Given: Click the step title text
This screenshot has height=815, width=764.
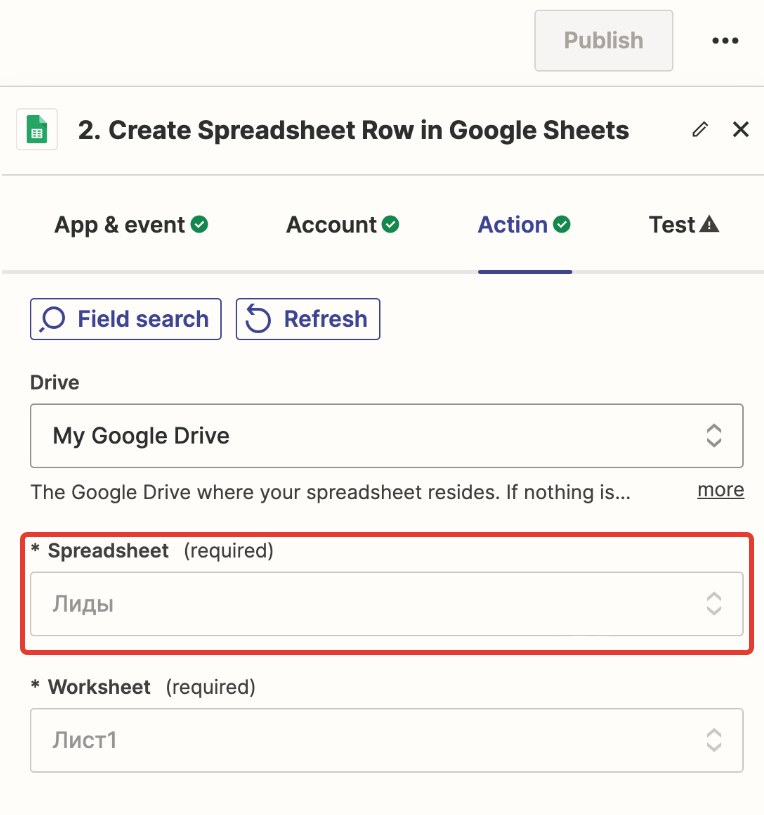Looking at the screenshot, I should 354,130.
